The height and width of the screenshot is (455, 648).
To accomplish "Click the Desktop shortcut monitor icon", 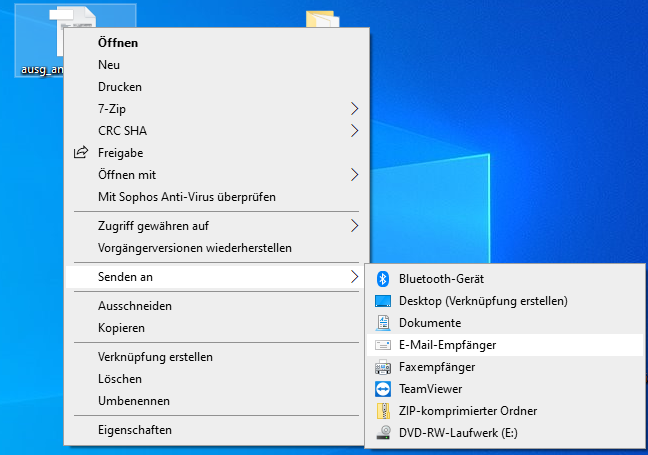I will pos(382,301).
